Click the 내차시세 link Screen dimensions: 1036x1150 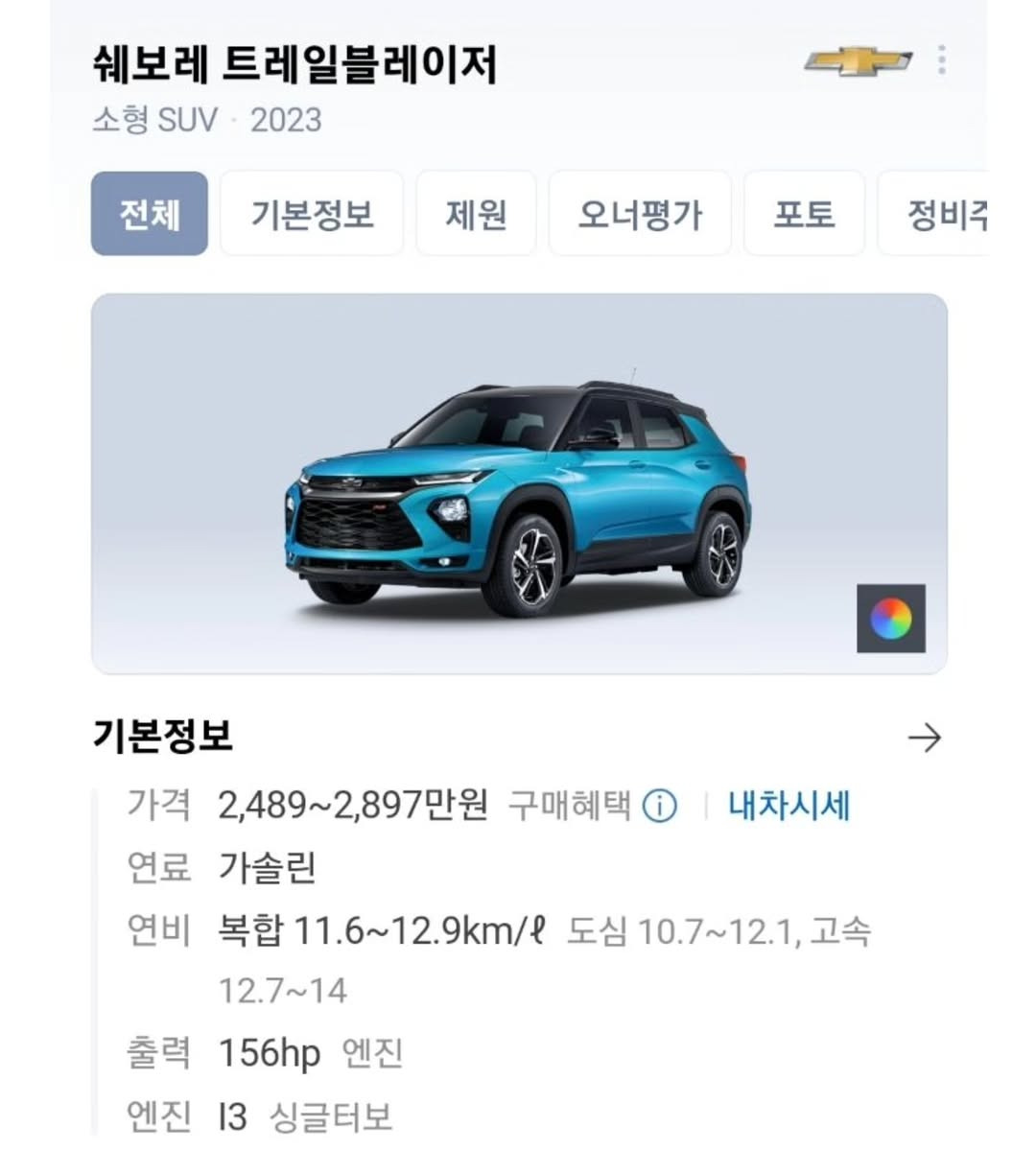click(789, 806)
